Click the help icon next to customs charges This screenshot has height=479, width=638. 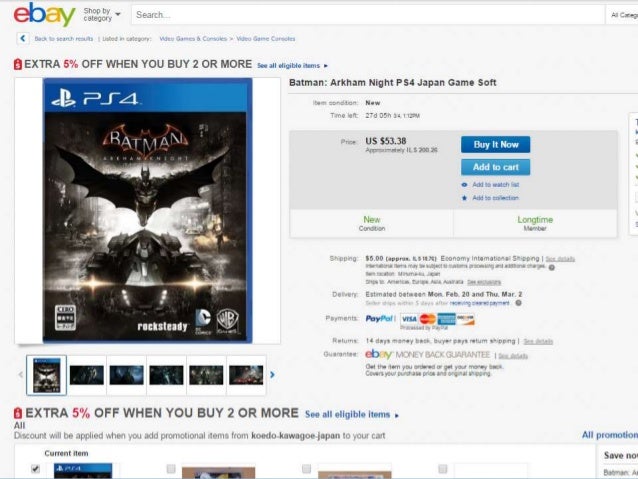pos(552,267)
